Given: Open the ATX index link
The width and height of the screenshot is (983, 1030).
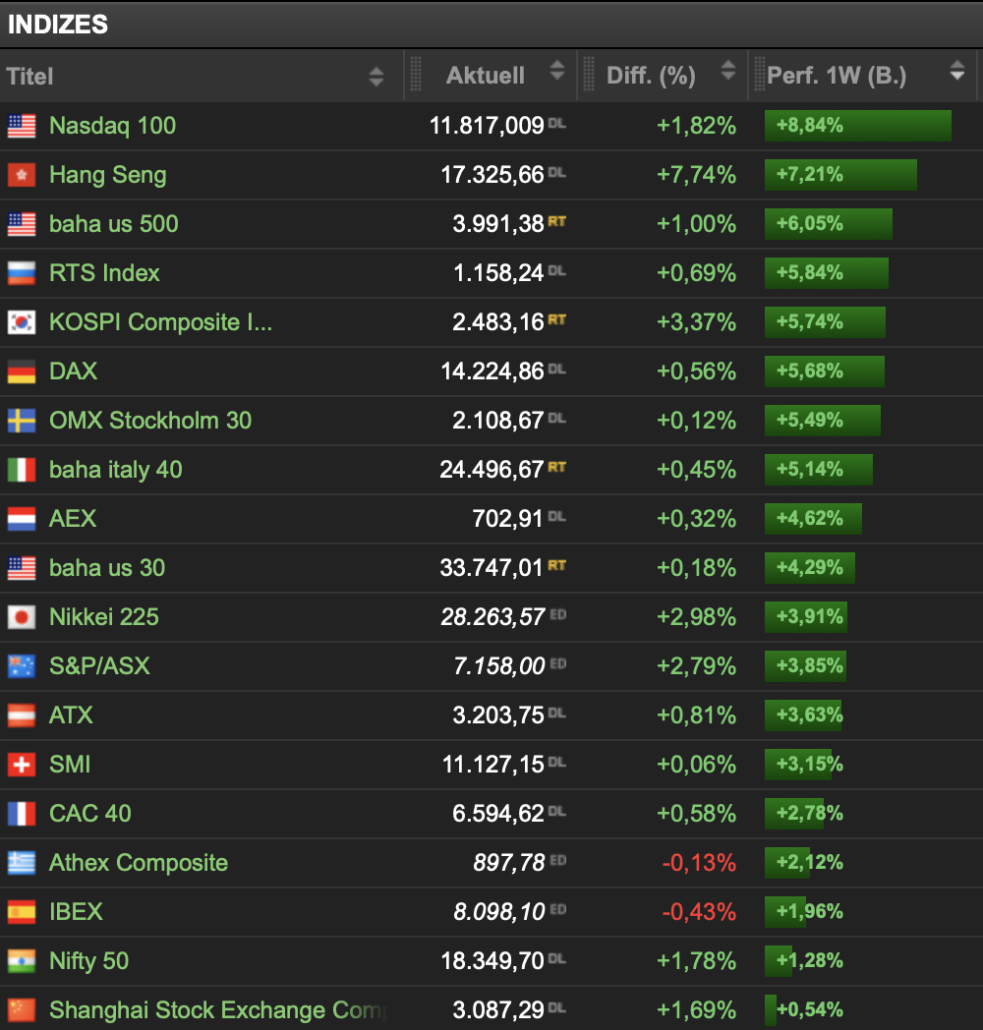Looking at the screenshot, I should point(71,715).
